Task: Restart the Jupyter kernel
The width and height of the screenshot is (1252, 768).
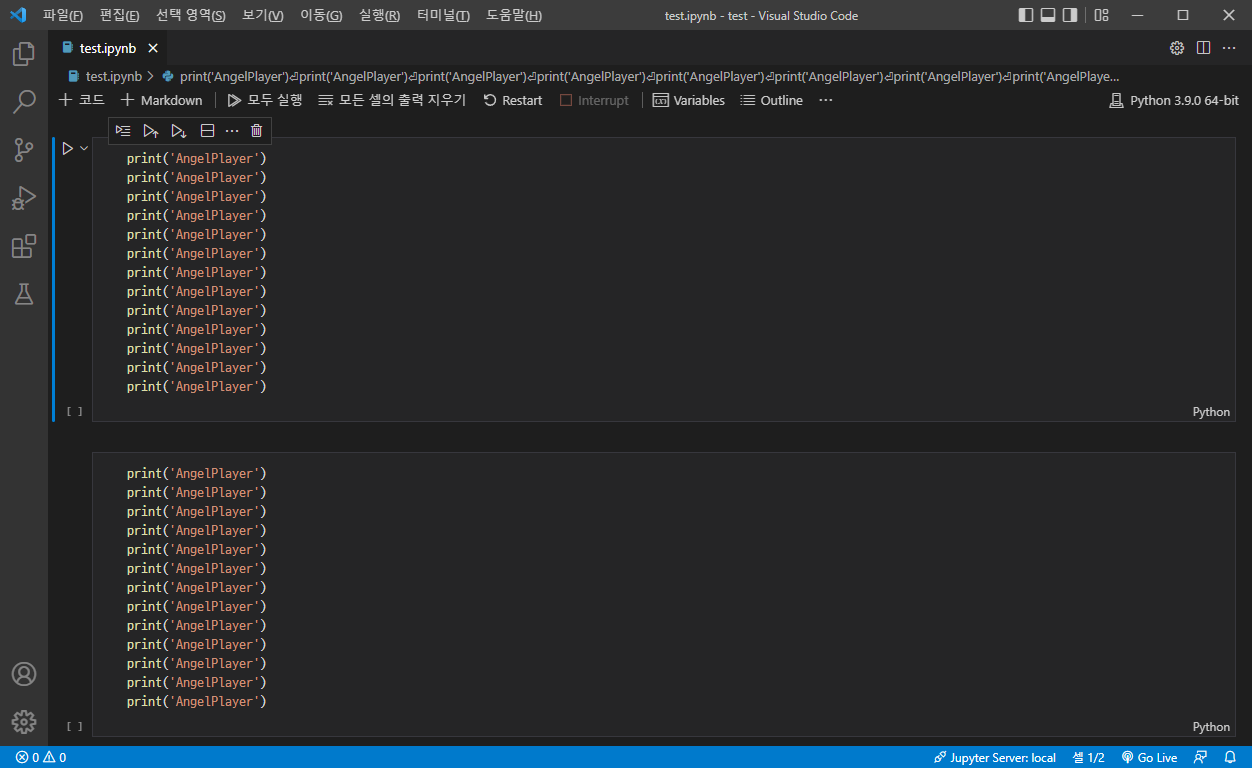Action: pos(512,100)
